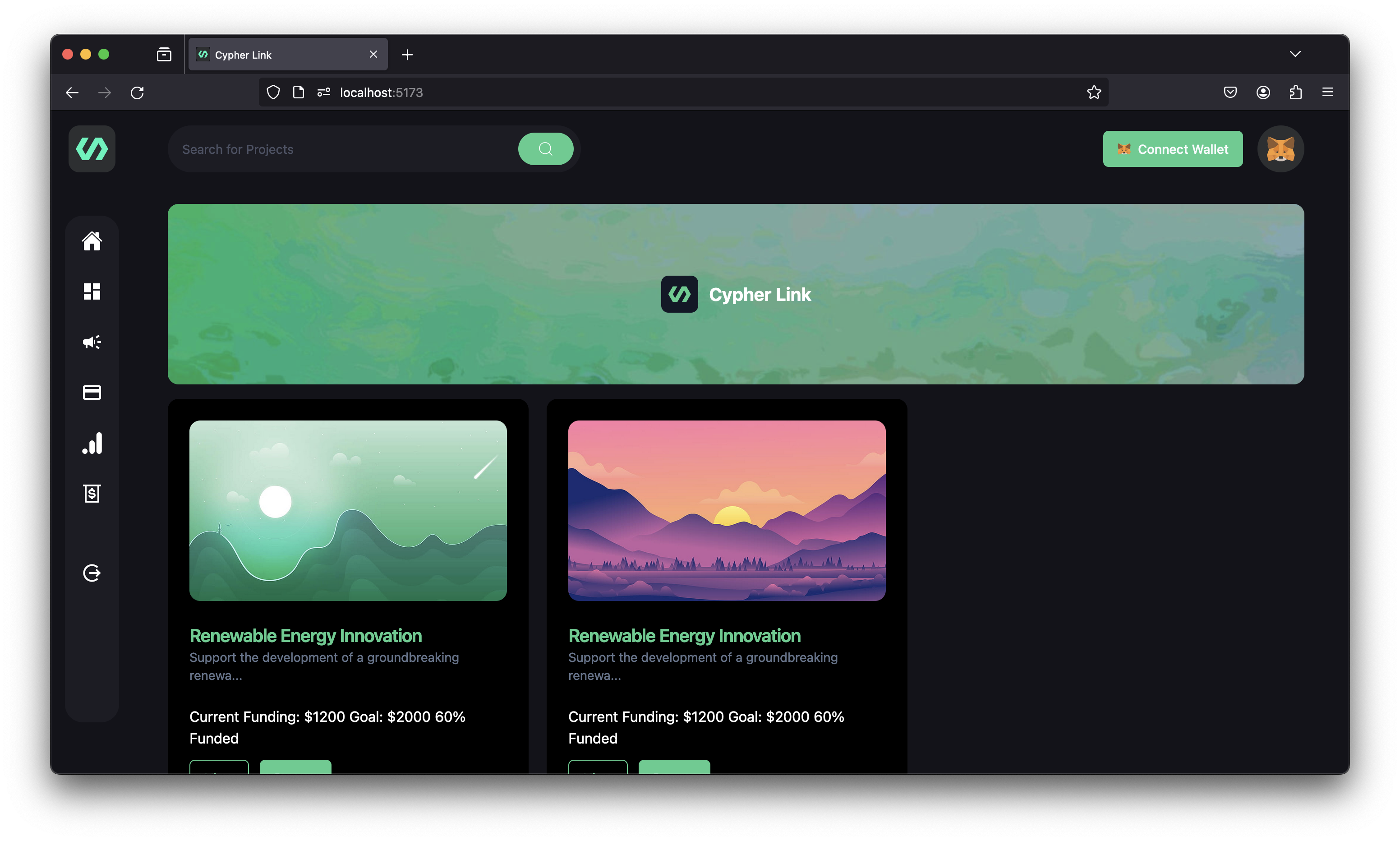This screenshot has width=1400, height=841.
Task: Bookmark this page with the star icon
Action: click(1094, 92)
